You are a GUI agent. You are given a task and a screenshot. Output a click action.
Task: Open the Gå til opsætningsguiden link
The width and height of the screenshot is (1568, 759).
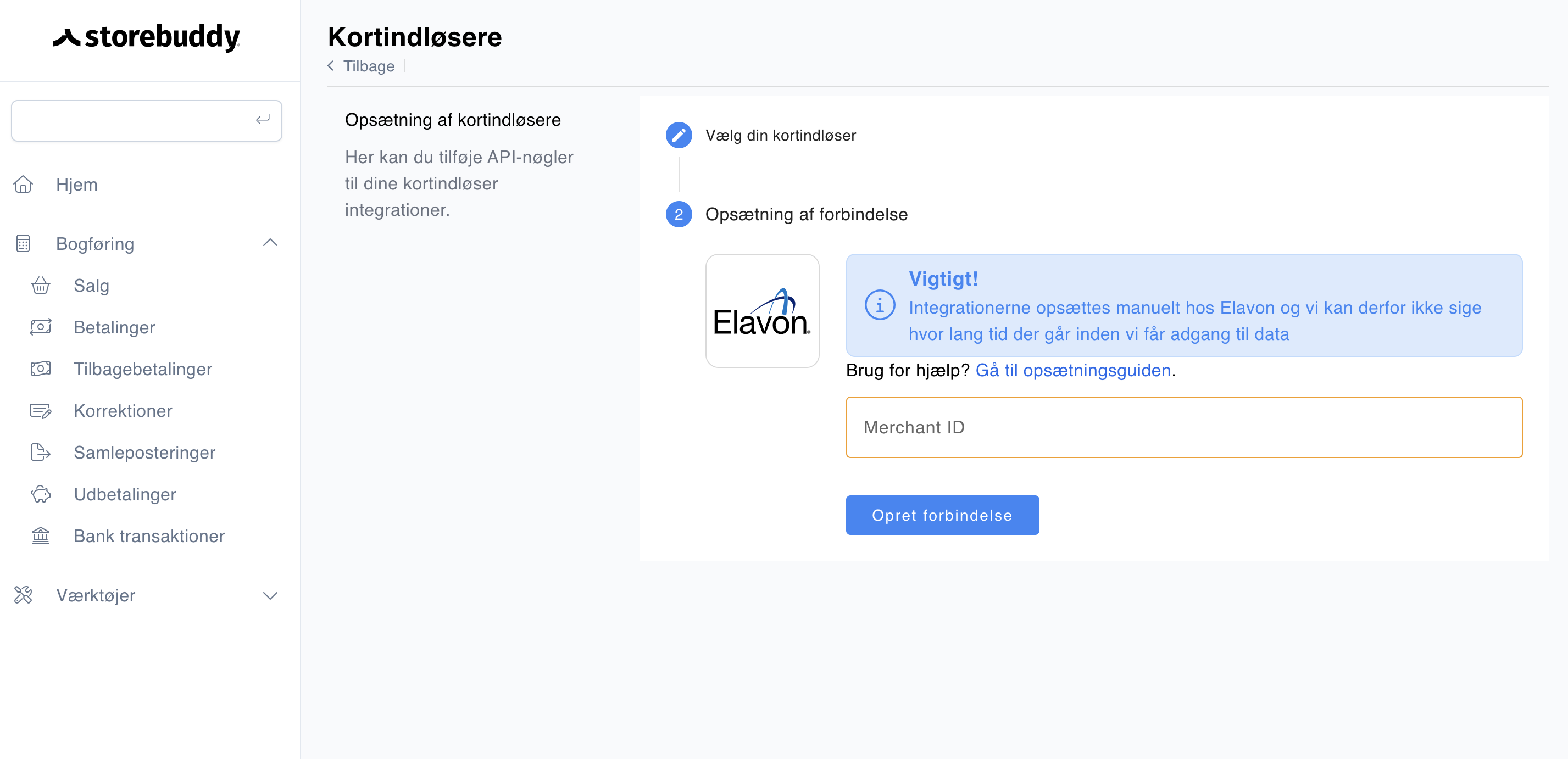click(x=1073, y=370)
